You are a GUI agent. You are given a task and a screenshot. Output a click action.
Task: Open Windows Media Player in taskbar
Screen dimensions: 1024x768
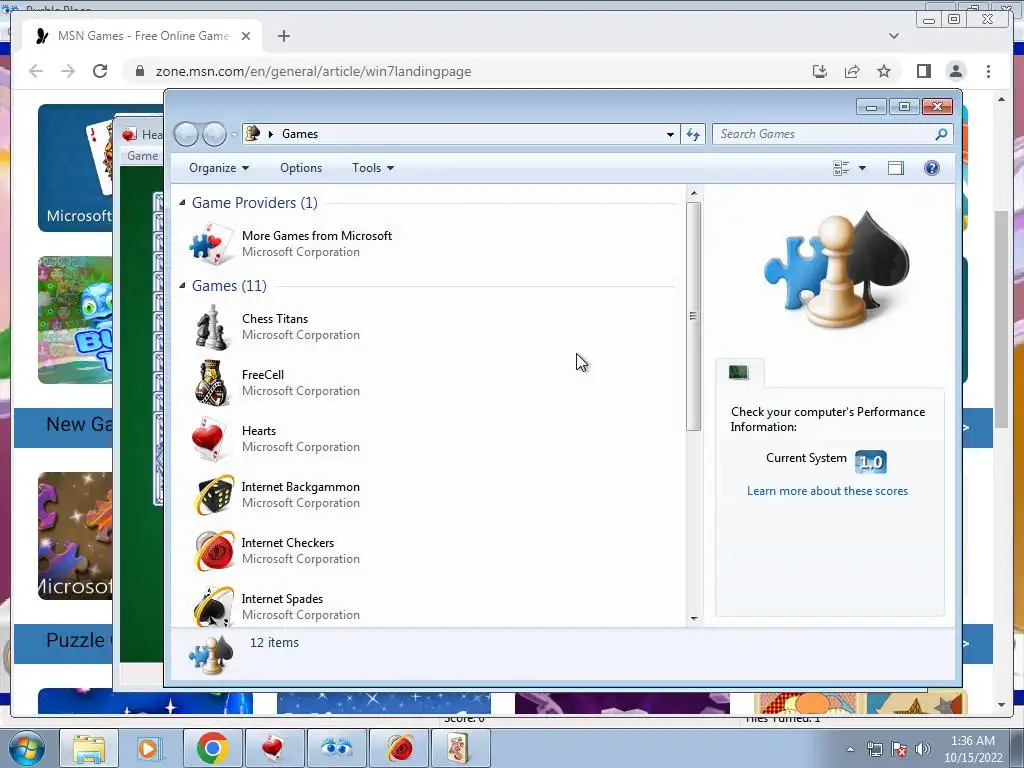tap(149, 748)
